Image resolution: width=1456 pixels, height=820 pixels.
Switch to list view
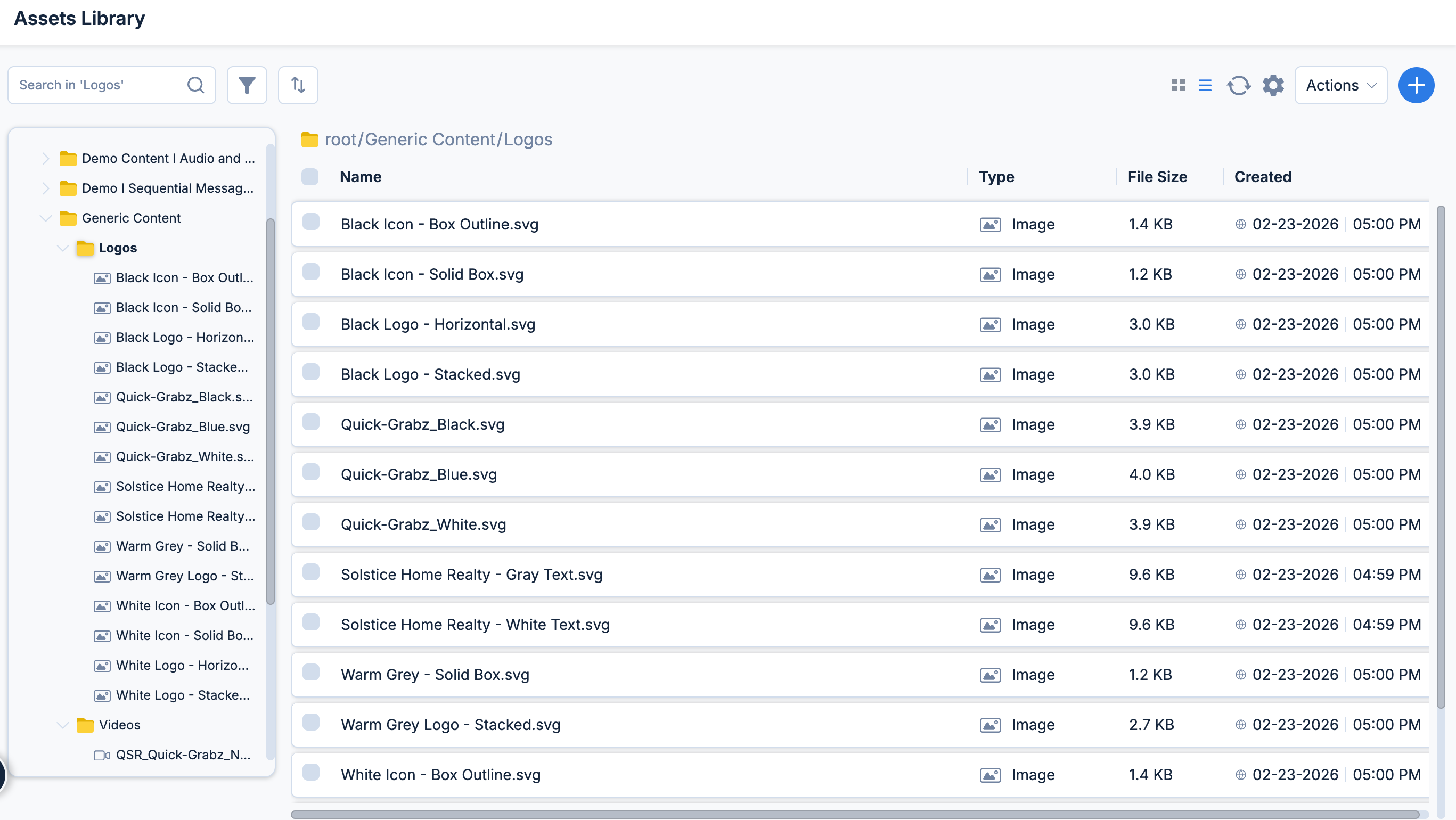1205,85
